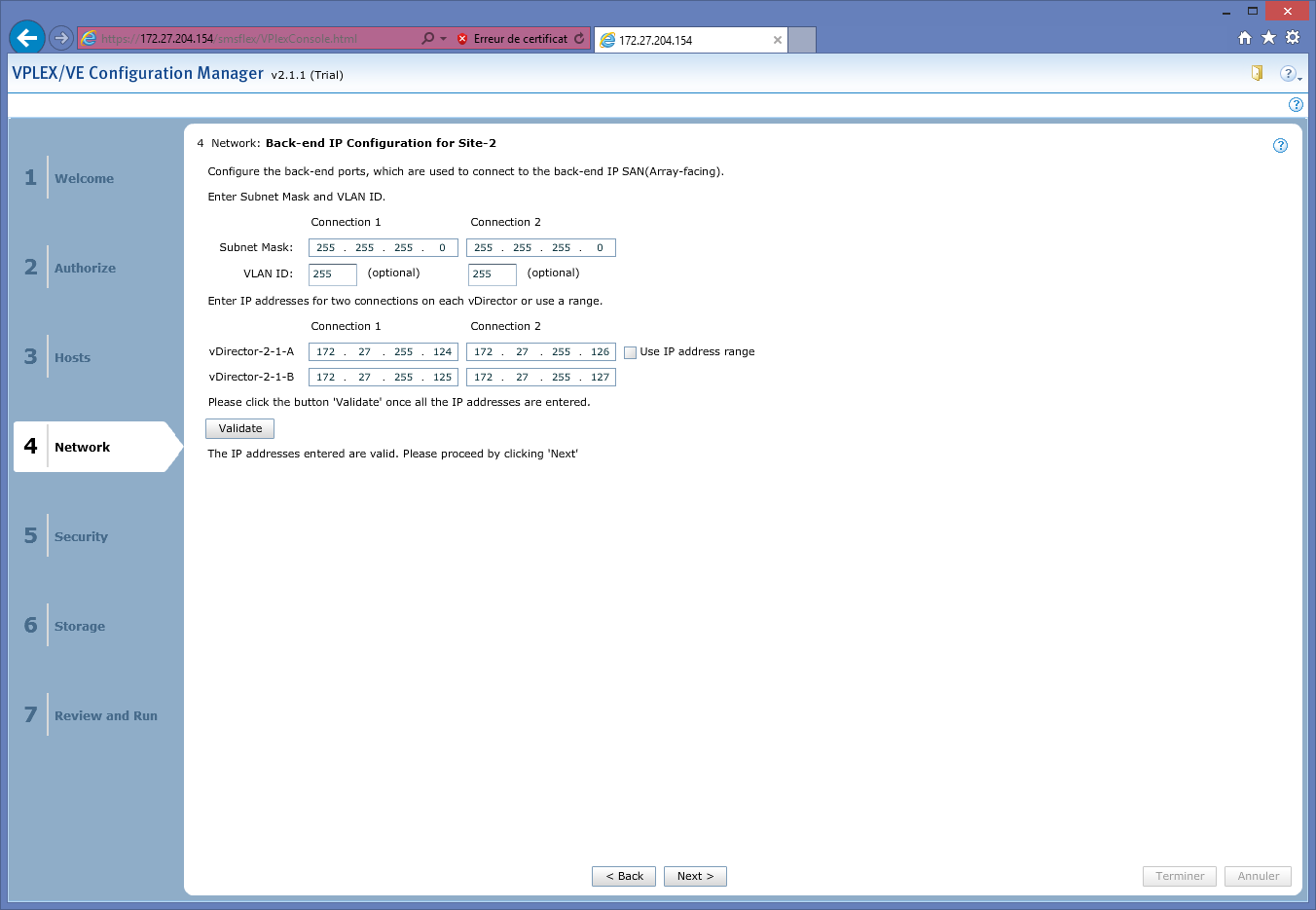Enable the 'Use IP address range' checkbox
This screenshot has width=1316, height=910.
tap(630, 352)
